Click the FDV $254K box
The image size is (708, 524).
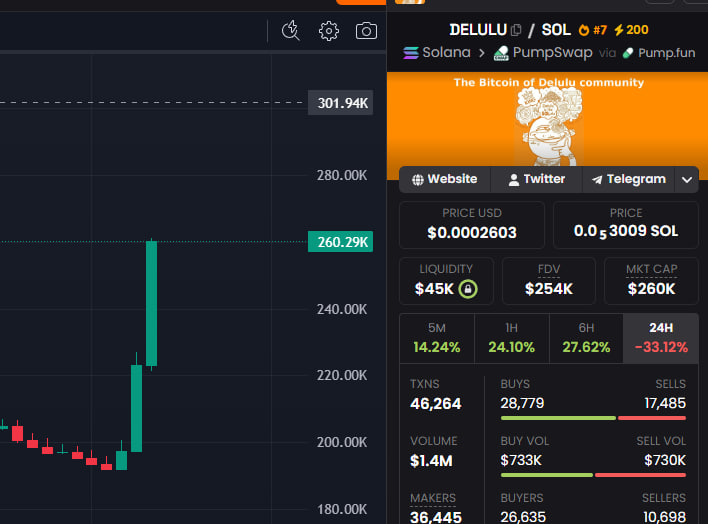(549, 281)
